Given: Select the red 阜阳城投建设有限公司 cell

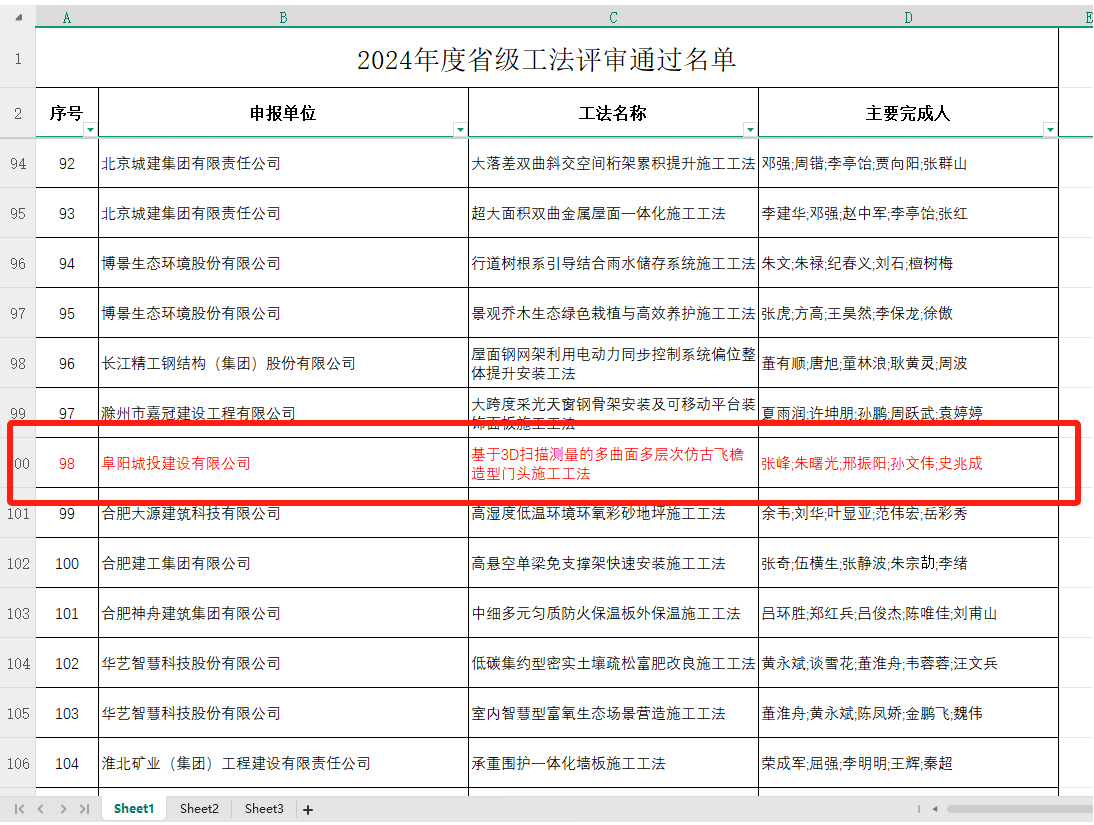Looking at the screenshot, I should [176, 464].
